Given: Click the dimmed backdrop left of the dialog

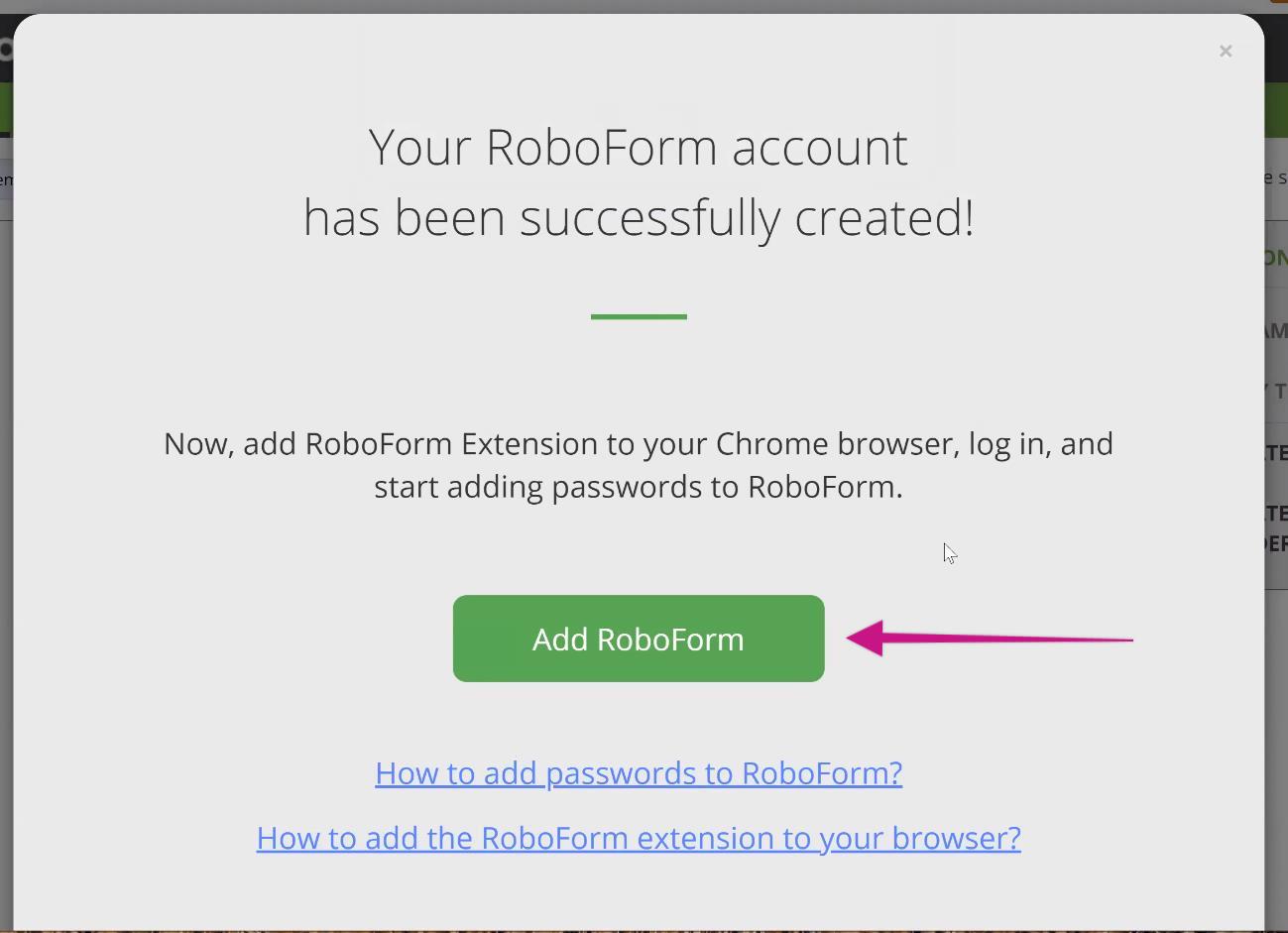Looking at the screenshot, I should [6, 496].
